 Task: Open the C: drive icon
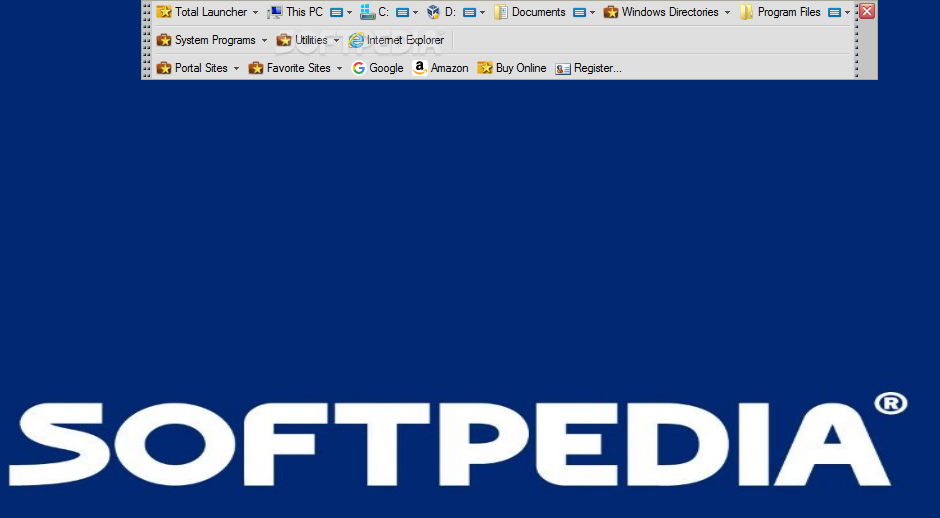pos(367,12)
